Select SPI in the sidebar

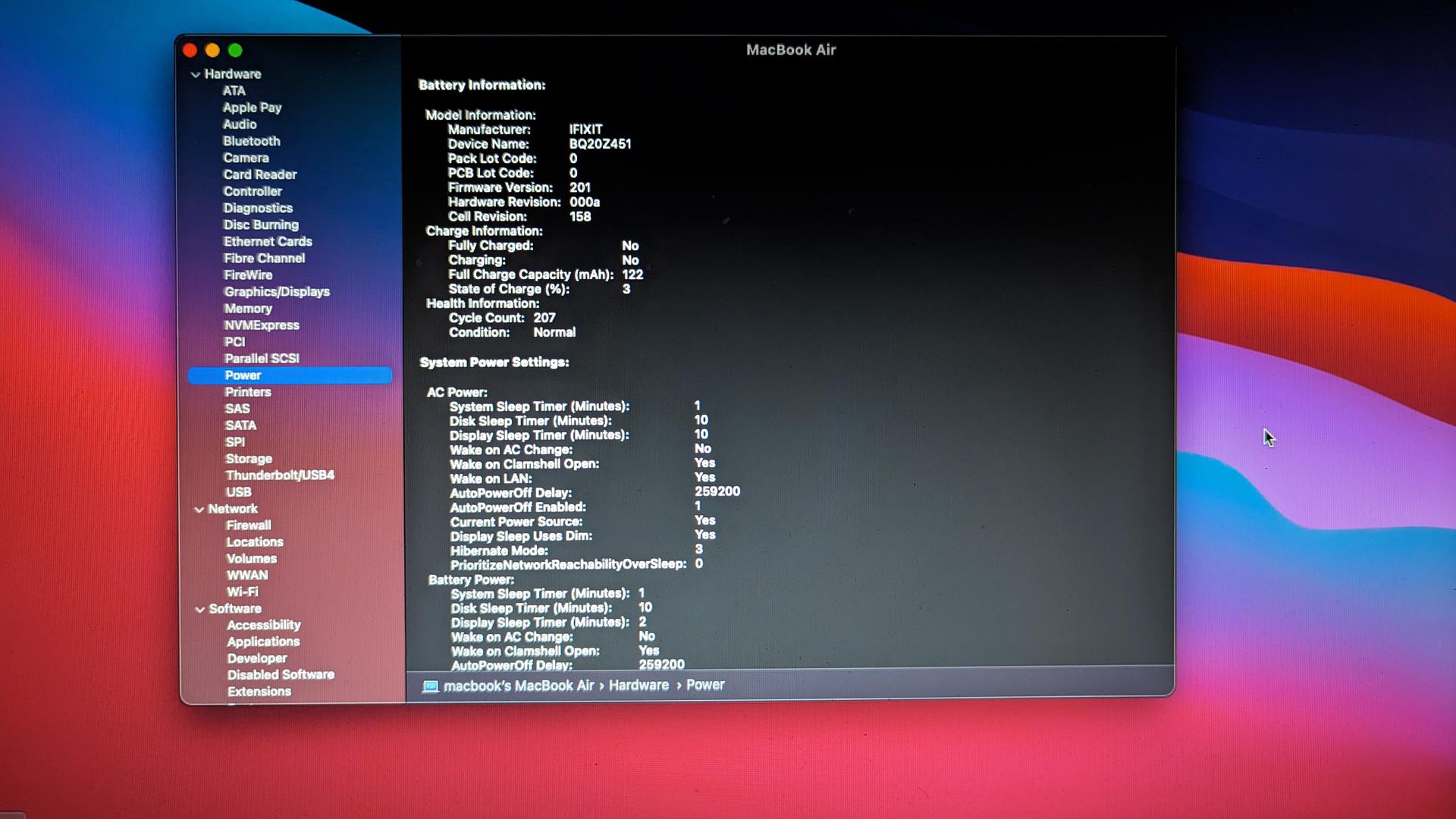pyautogui.click(x=235, y=442)
